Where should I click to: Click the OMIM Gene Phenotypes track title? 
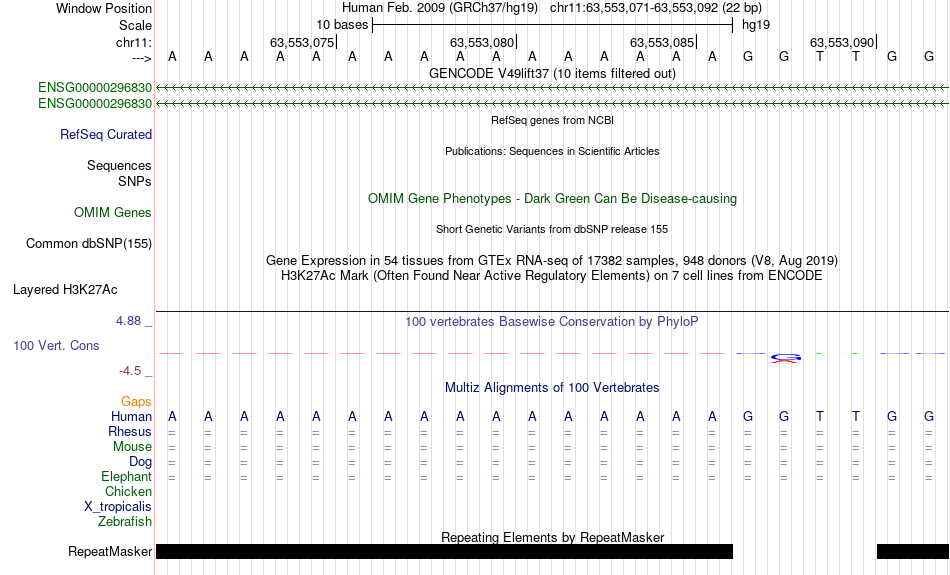pyautogui.click(x=552, y=199)
